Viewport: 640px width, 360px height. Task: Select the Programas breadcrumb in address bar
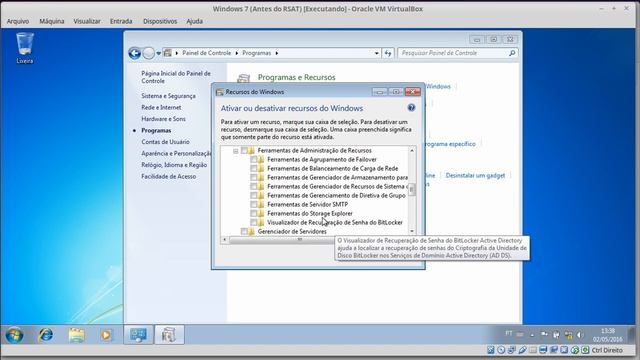click(256, 53)
